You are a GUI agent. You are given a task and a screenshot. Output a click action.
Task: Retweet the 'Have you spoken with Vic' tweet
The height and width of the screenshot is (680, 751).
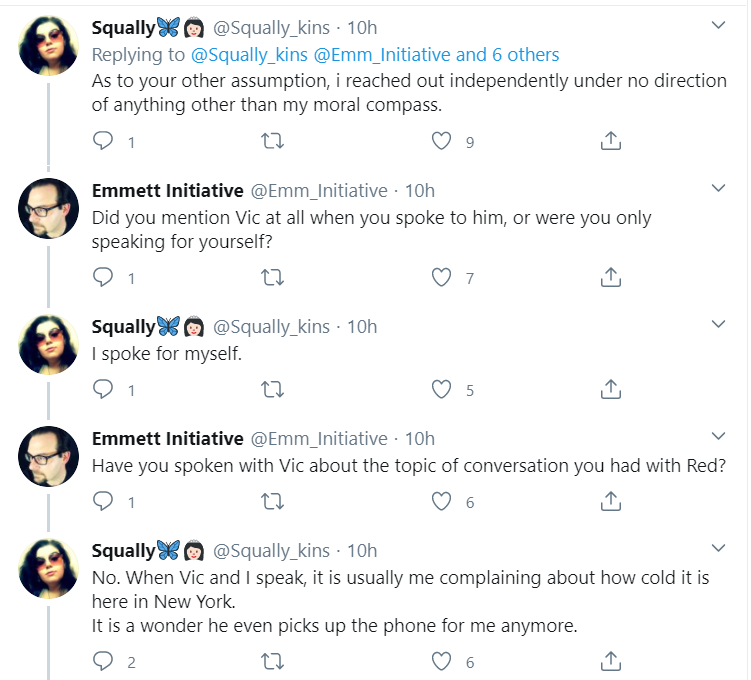(x=272, y=501)
